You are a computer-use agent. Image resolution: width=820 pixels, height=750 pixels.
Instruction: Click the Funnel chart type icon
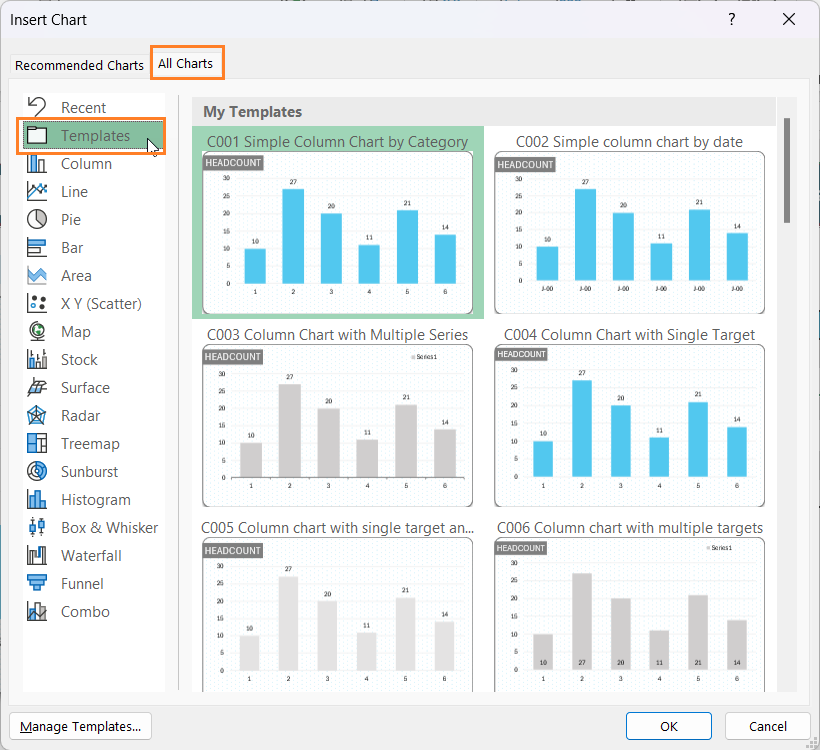(37, 583)
